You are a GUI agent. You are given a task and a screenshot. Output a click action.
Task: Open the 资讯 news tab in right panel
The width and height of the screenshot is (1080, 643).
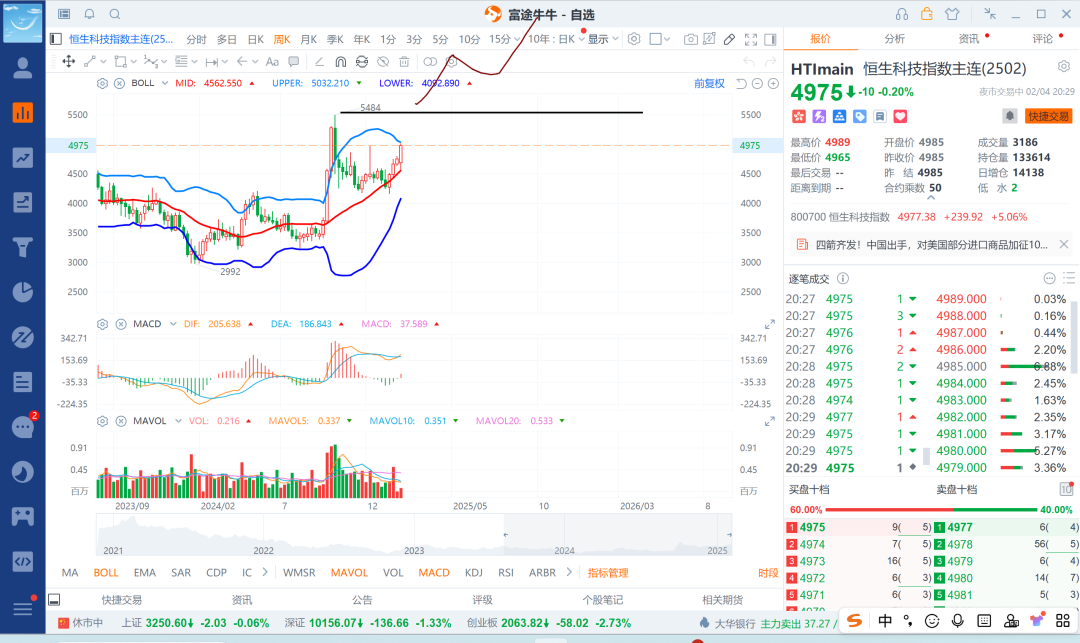point(968,39)
